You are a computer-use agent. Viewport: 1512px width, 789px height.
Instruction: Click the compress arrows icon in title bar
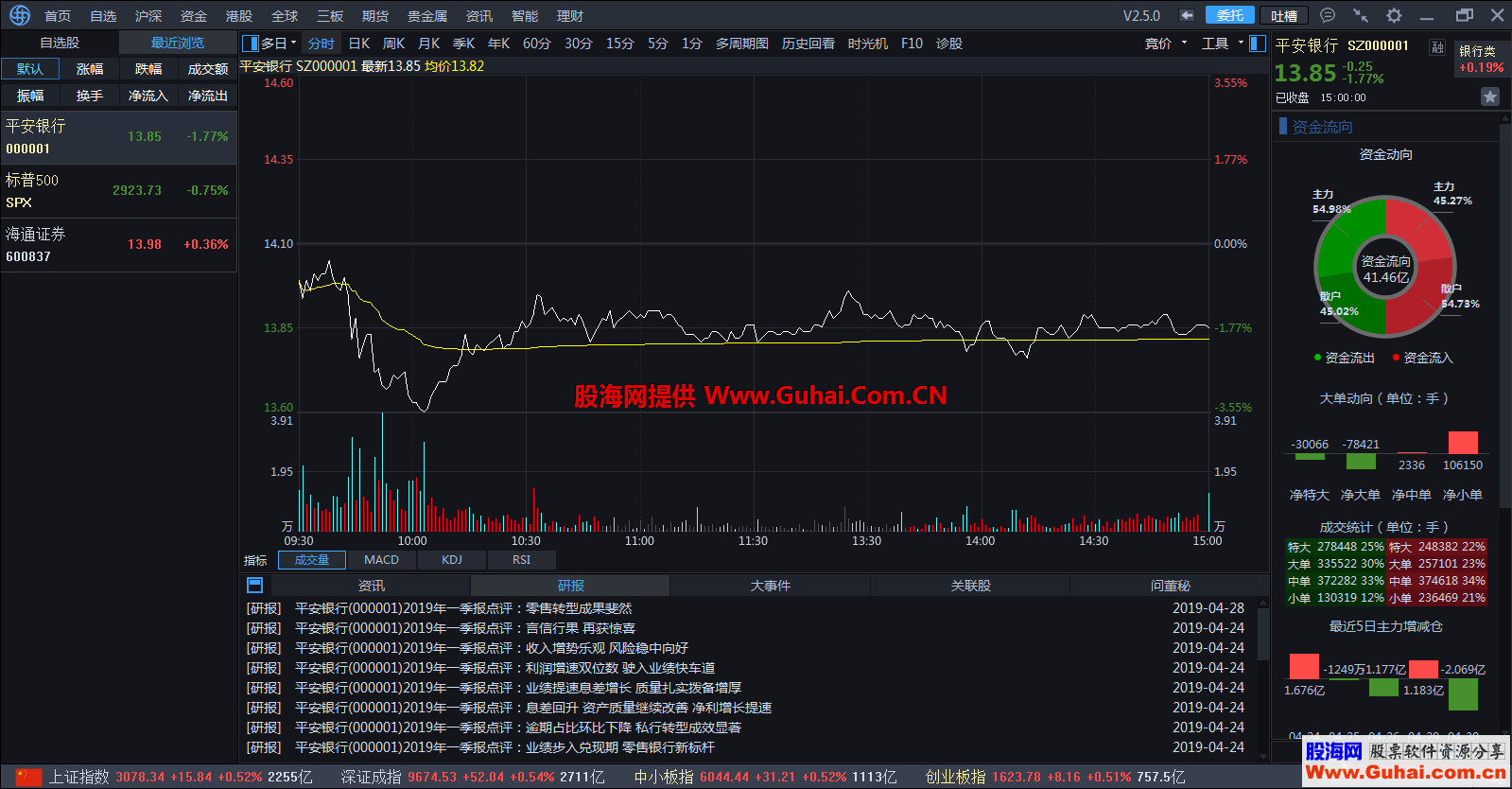coord(1361,15)
